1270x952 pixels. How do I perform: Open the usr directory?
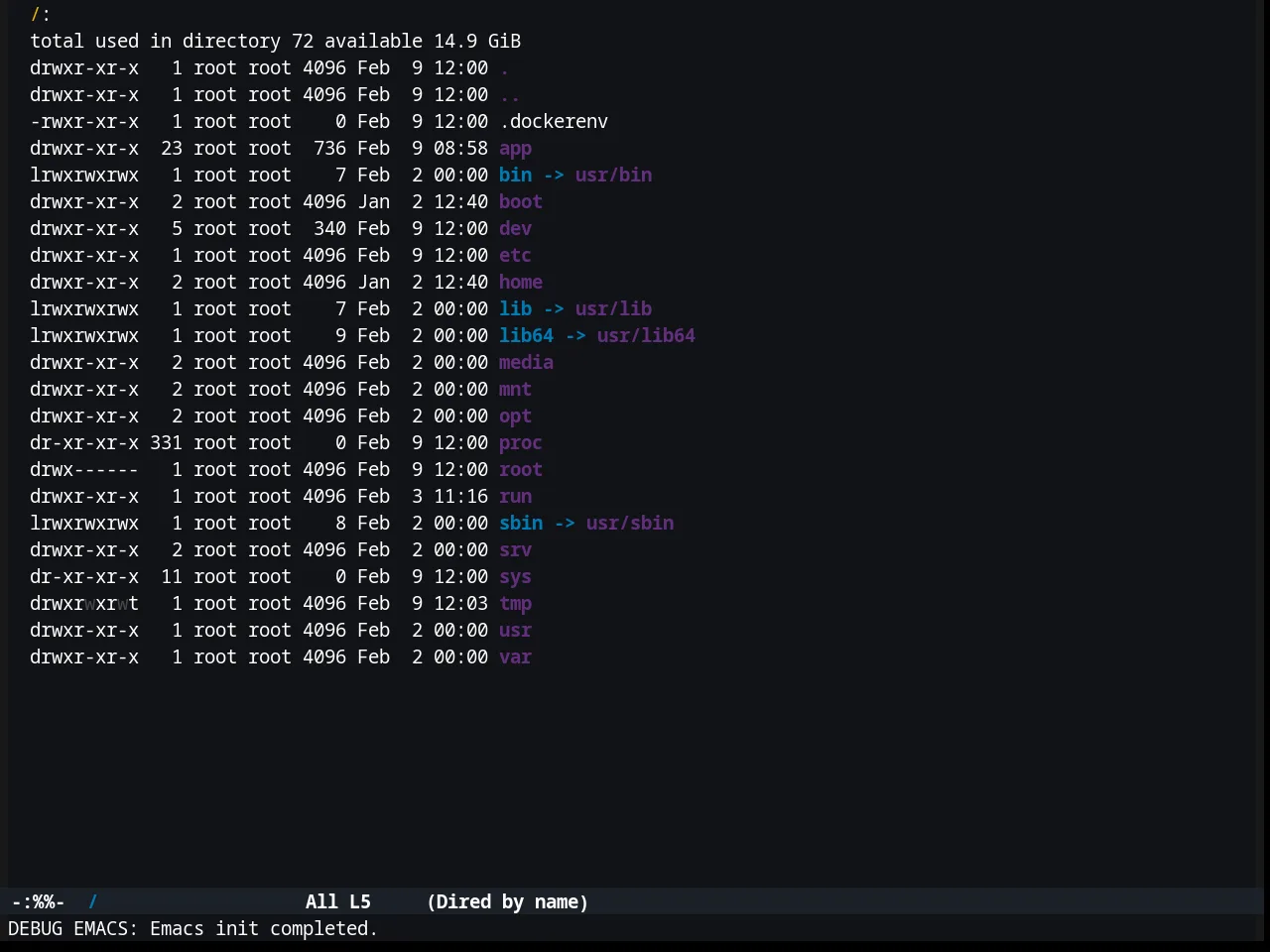515,630
